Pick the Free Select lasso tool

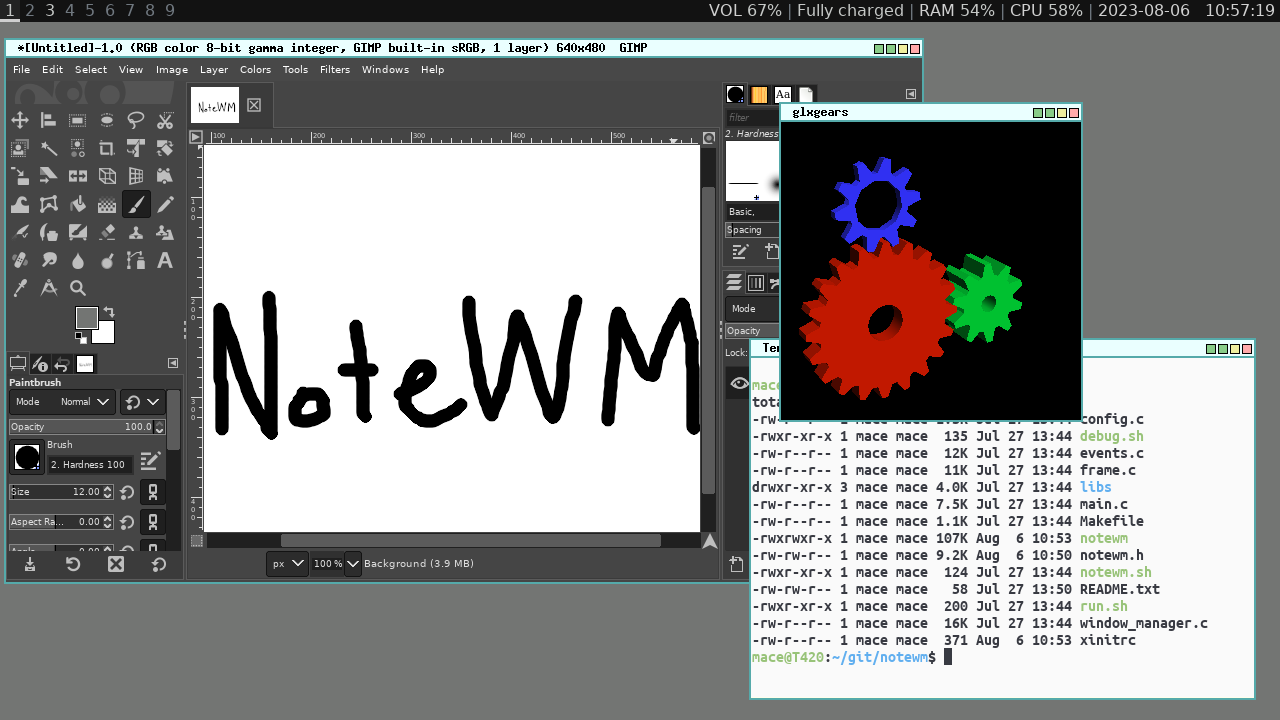coord(136,120)
